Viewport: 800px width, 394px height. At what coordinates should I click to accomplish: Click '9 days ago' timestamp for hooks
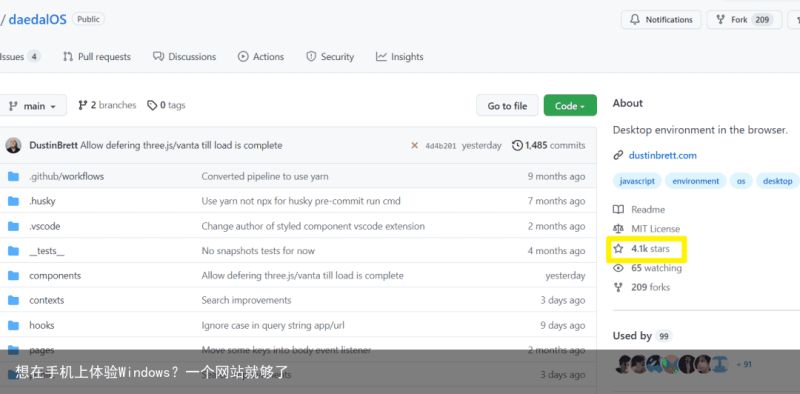(x=563, y=325)
